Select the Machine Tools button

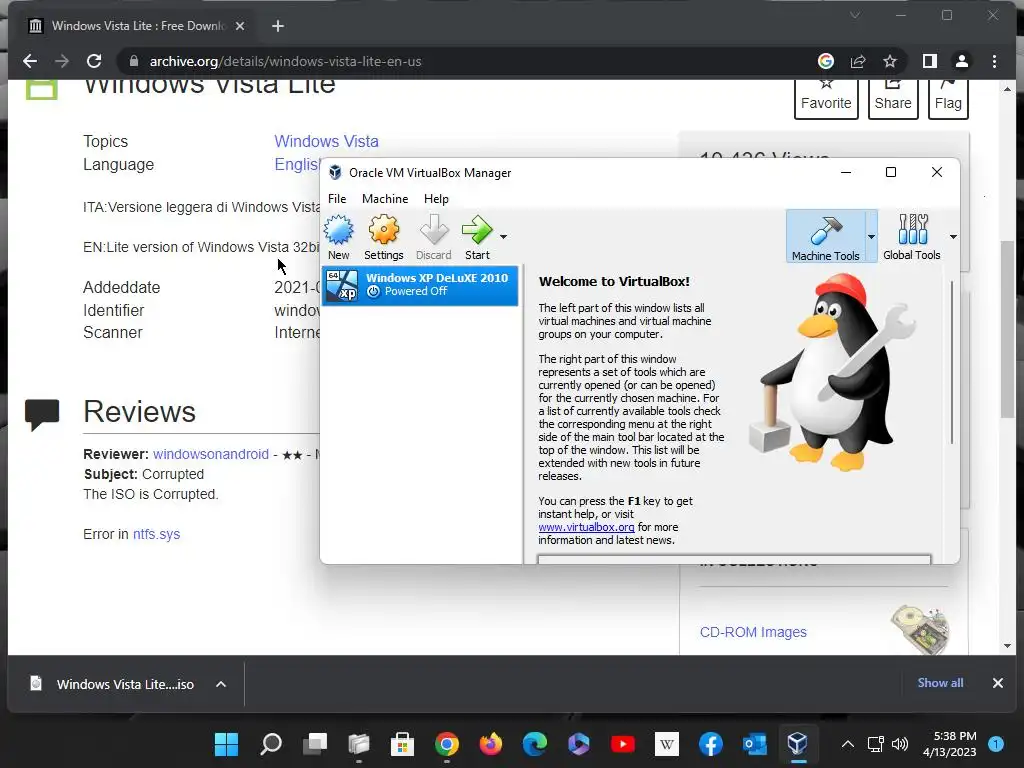pyautogui.click(x=825, y=236)
